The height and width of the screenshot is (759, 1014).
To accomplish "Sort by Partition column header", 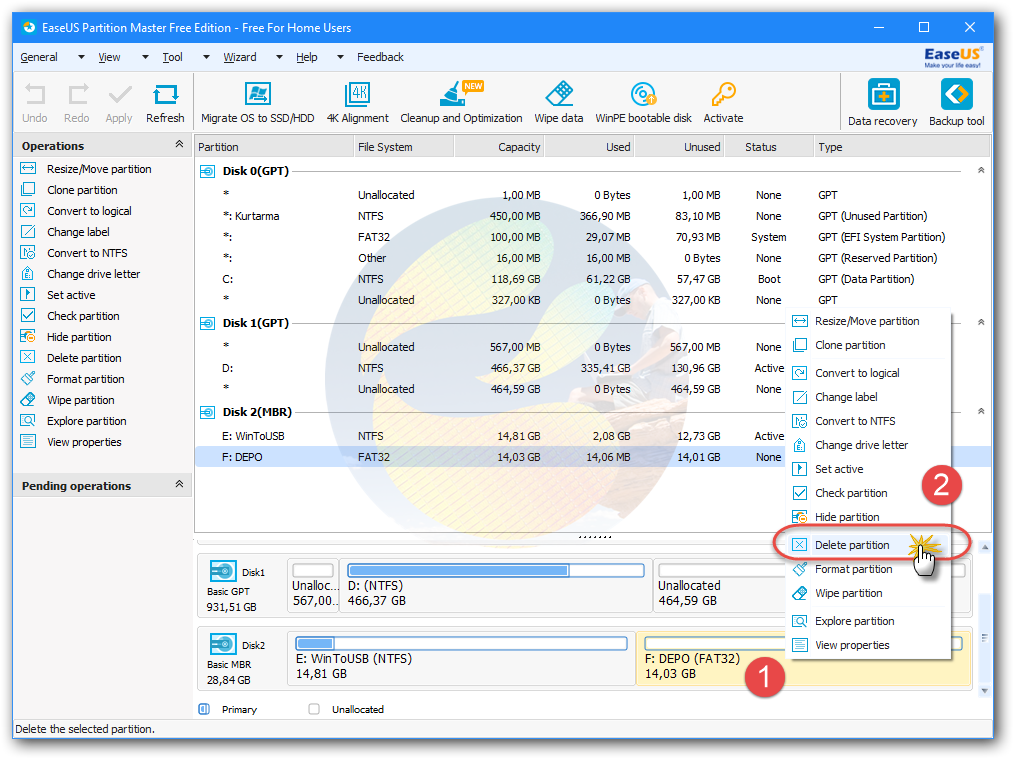I will pos(274,147).
